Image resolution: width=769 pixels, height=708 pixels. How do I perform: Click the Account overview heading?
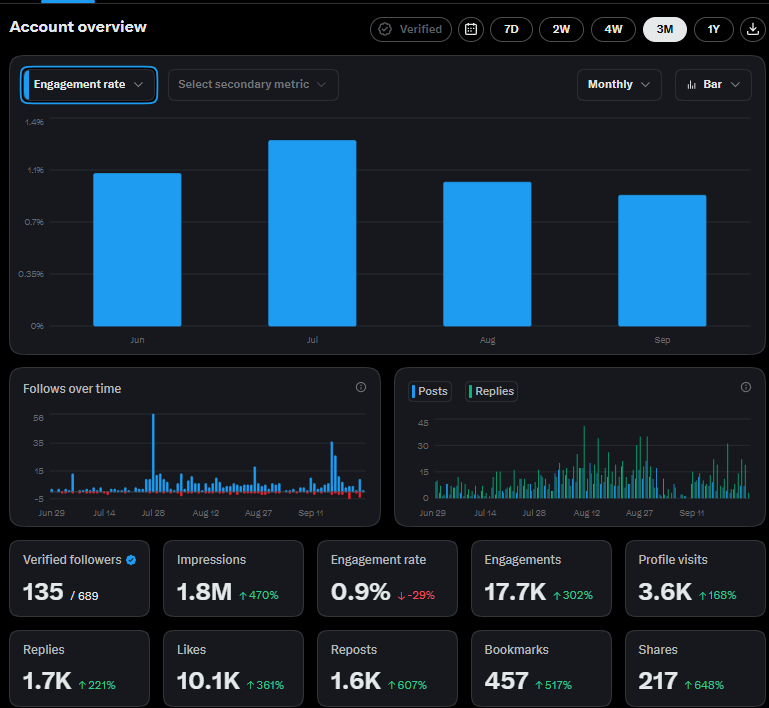click(78, 27)
